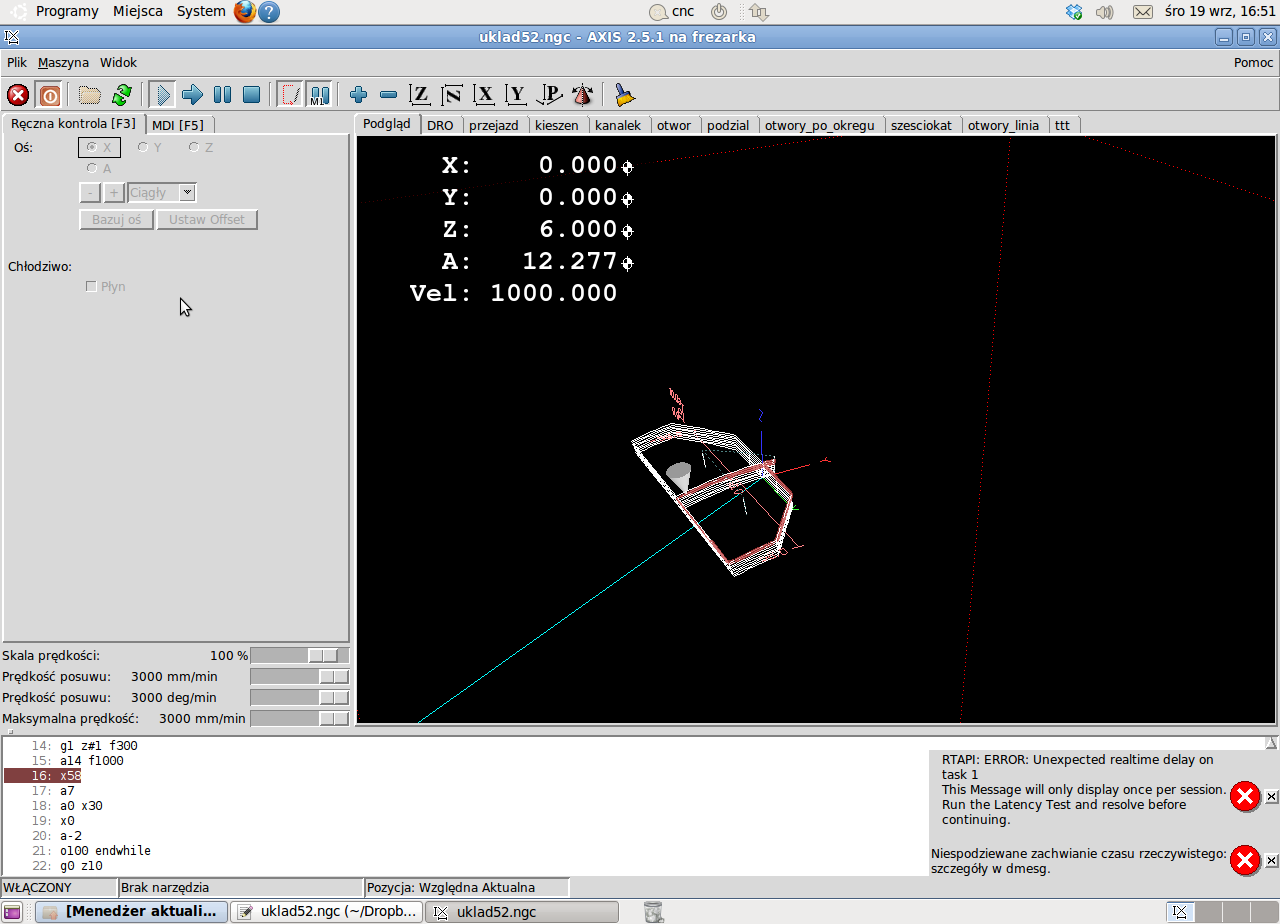Open help icon in top panel
The height and width of the screenshot is (924, 1280).
pyautogui.click(x=269, y=12)
